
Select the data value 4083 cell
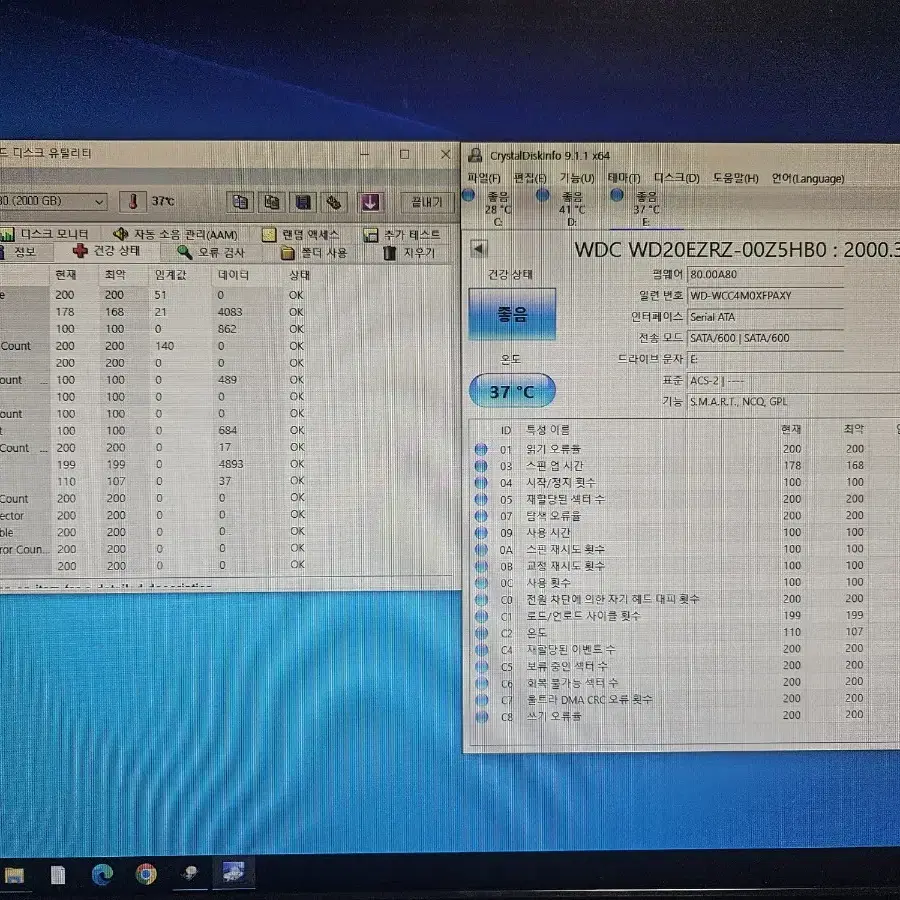click(x=230, y=312)
